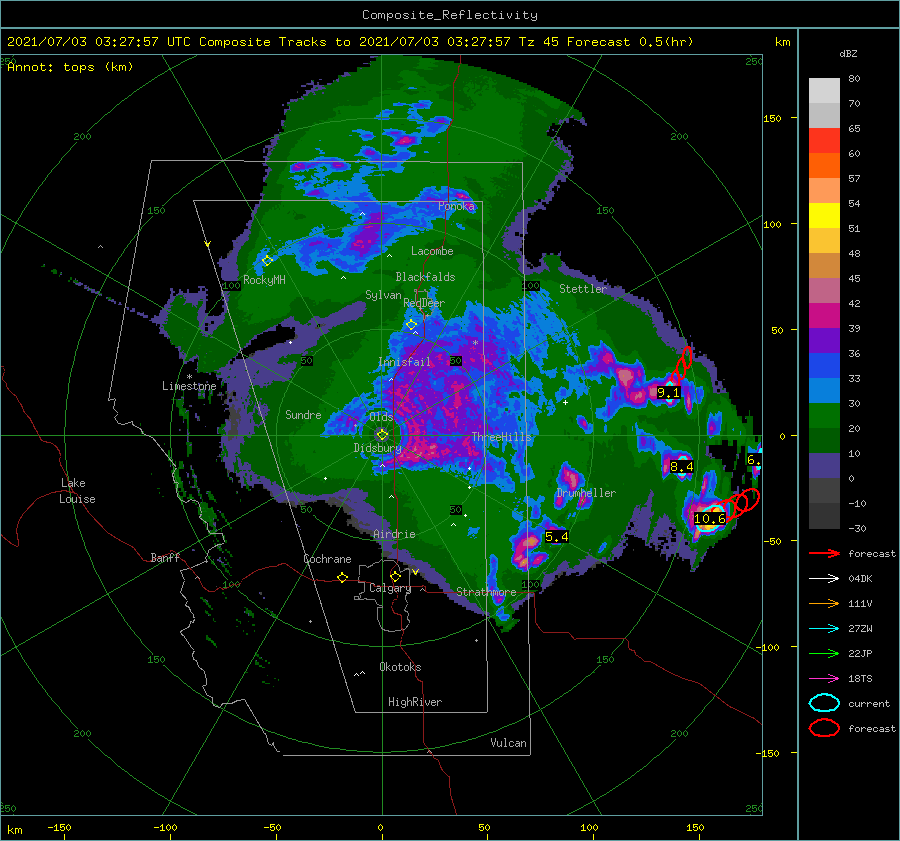This screenshot has width=900, height=841.
Task: Click yellow diamond marker near RockyMH
Action: [x=267, y=261]
